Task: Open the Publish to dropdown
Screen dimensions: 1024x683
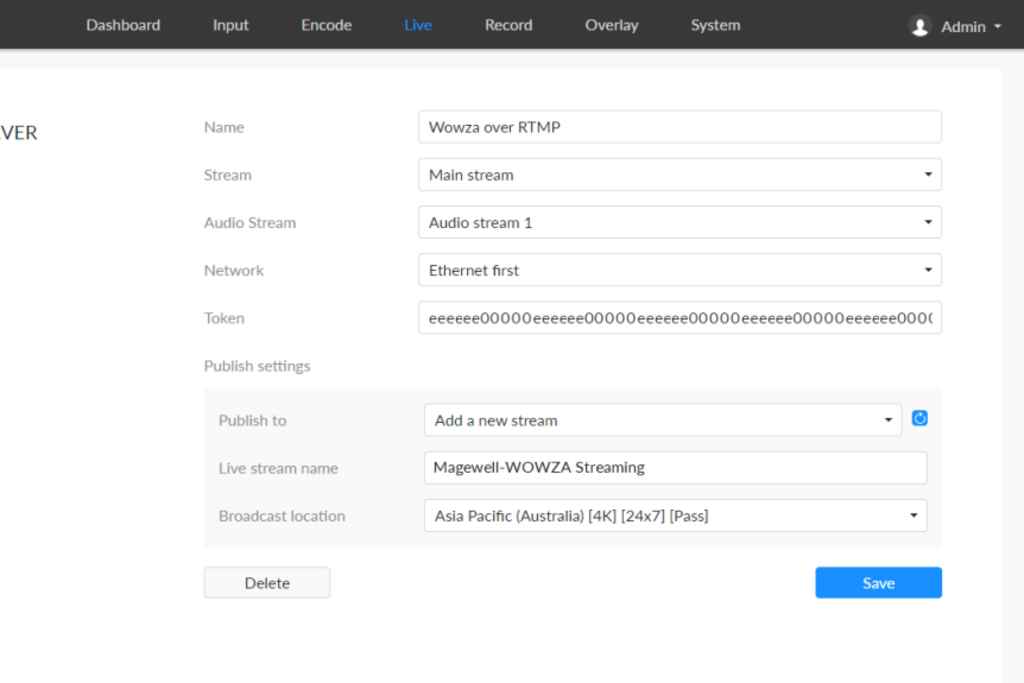Action: (663, 420)
